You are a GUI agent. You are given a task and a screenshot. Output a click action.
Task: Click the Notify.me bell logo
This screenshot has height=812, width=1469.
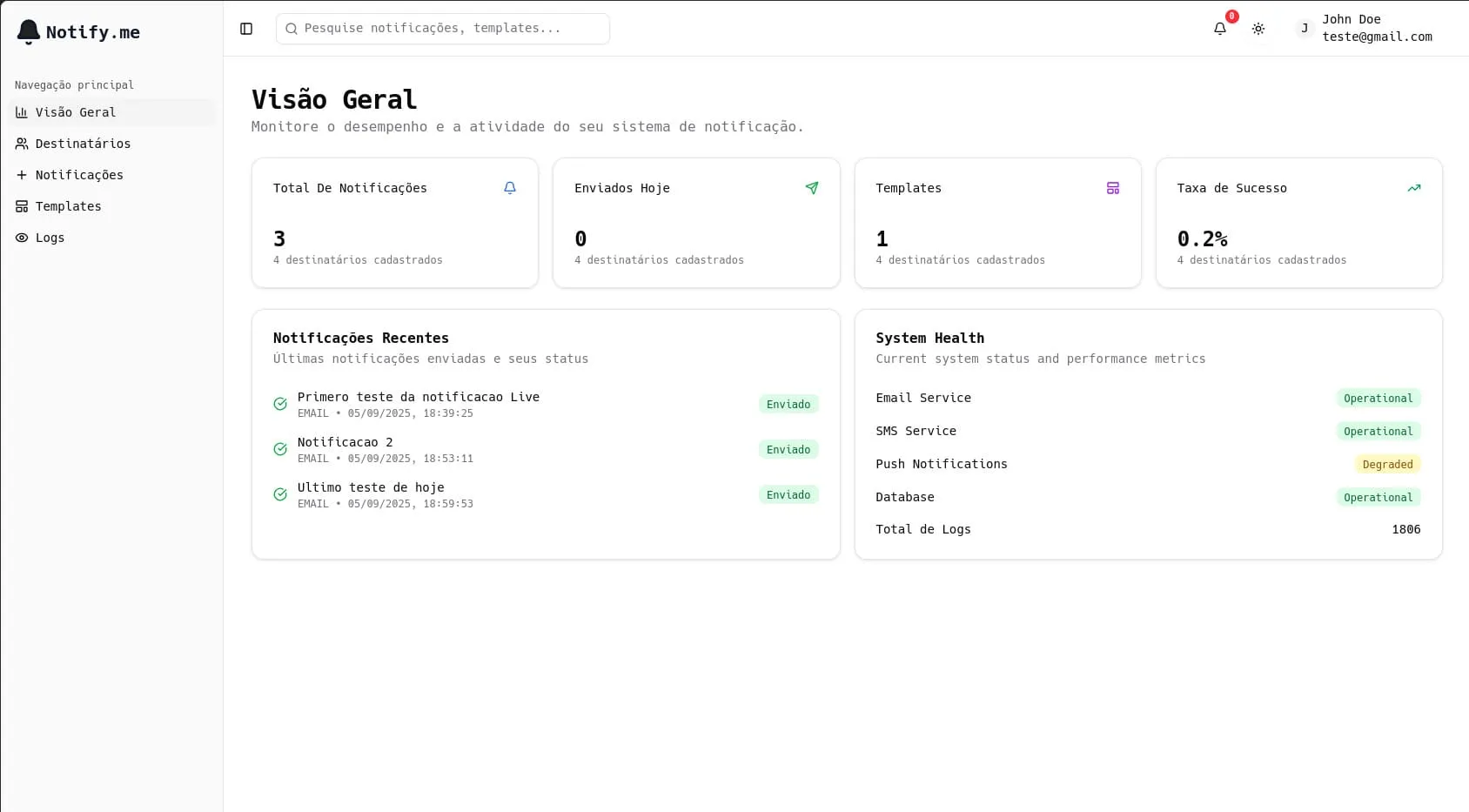[29, 32]
